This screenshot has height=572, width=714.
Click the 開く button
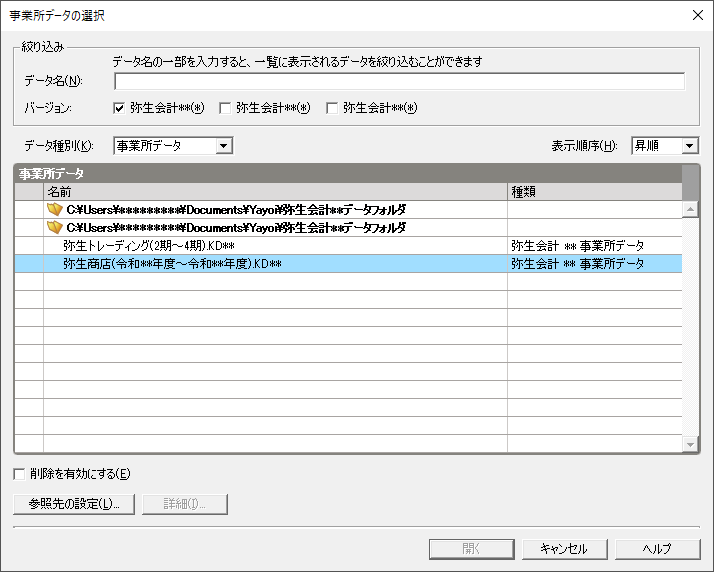pyautogui.click(x=472, y=549)
